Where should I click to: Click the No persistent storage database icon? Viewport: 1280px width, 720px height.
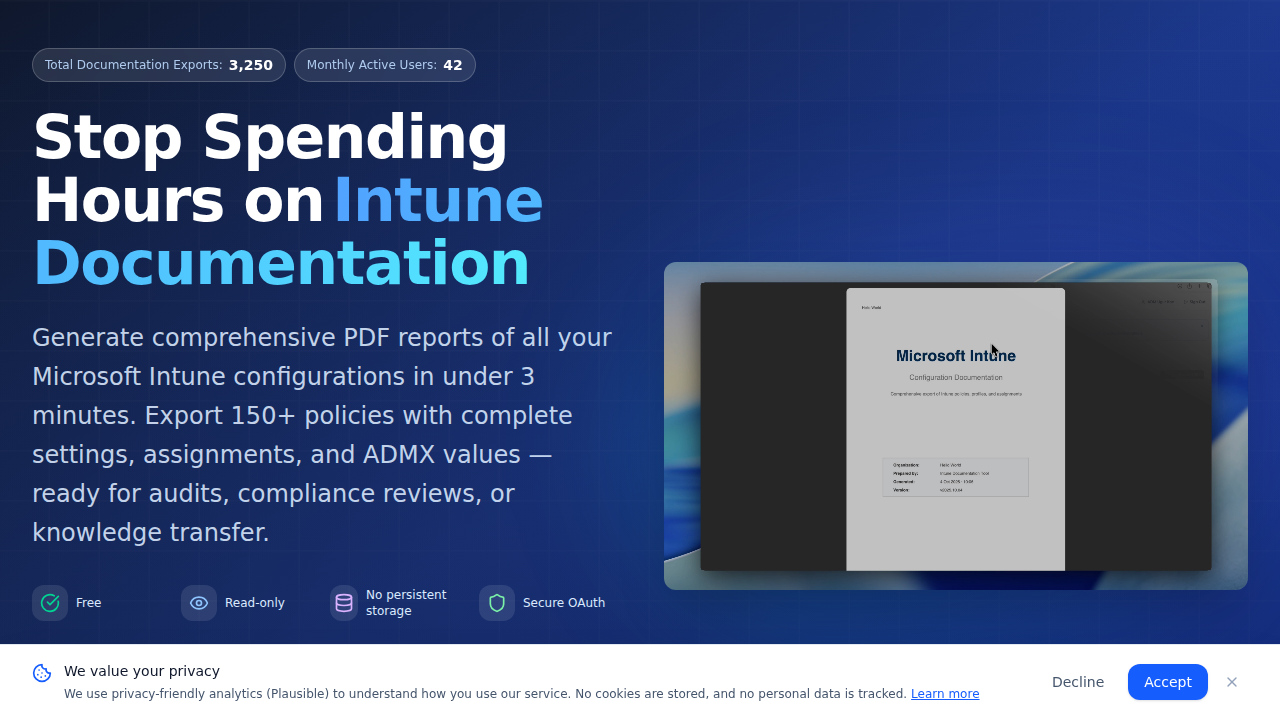point(344,603)
